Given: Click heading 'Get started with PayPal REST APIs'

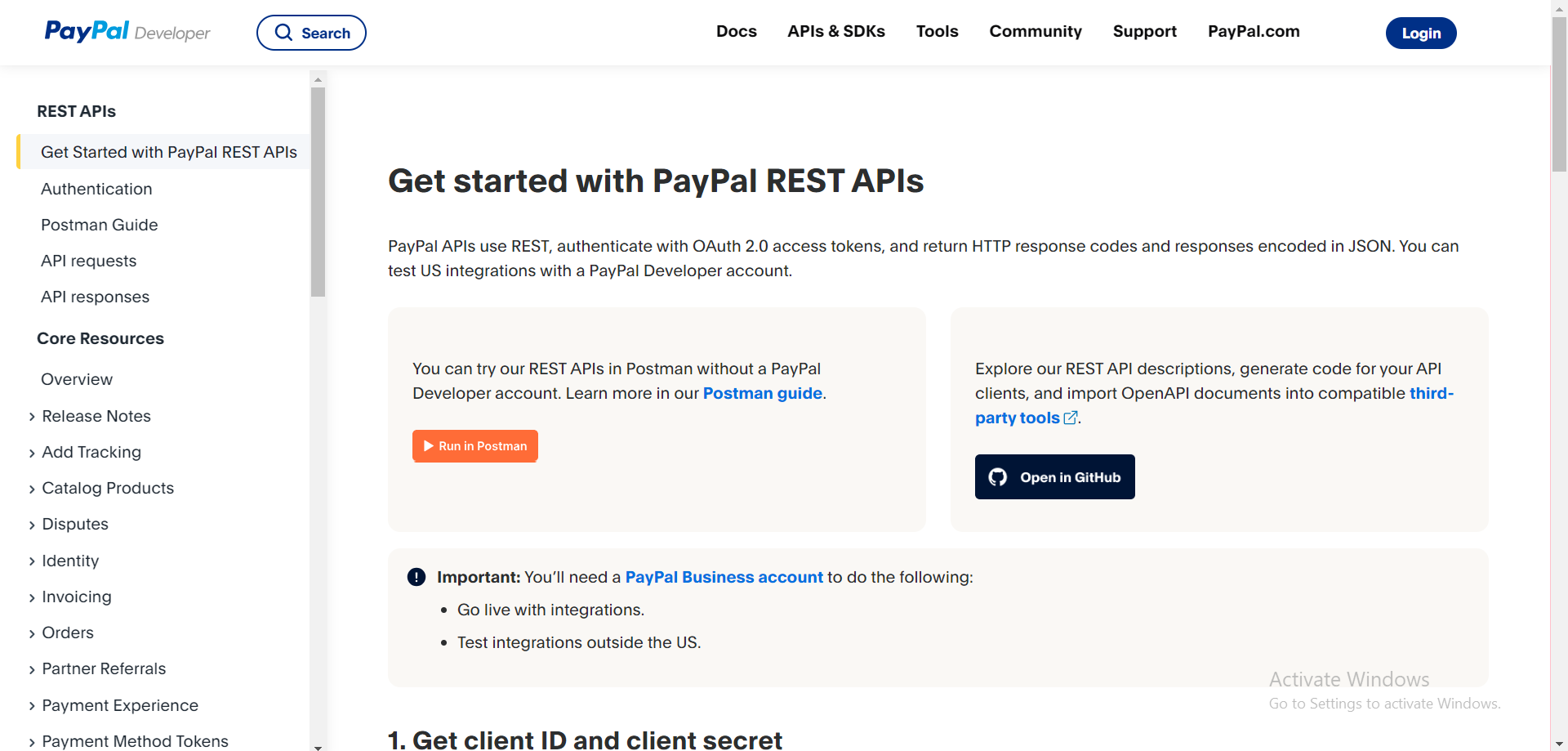Looking at the screenshot, I should click(x=656, y=181).
